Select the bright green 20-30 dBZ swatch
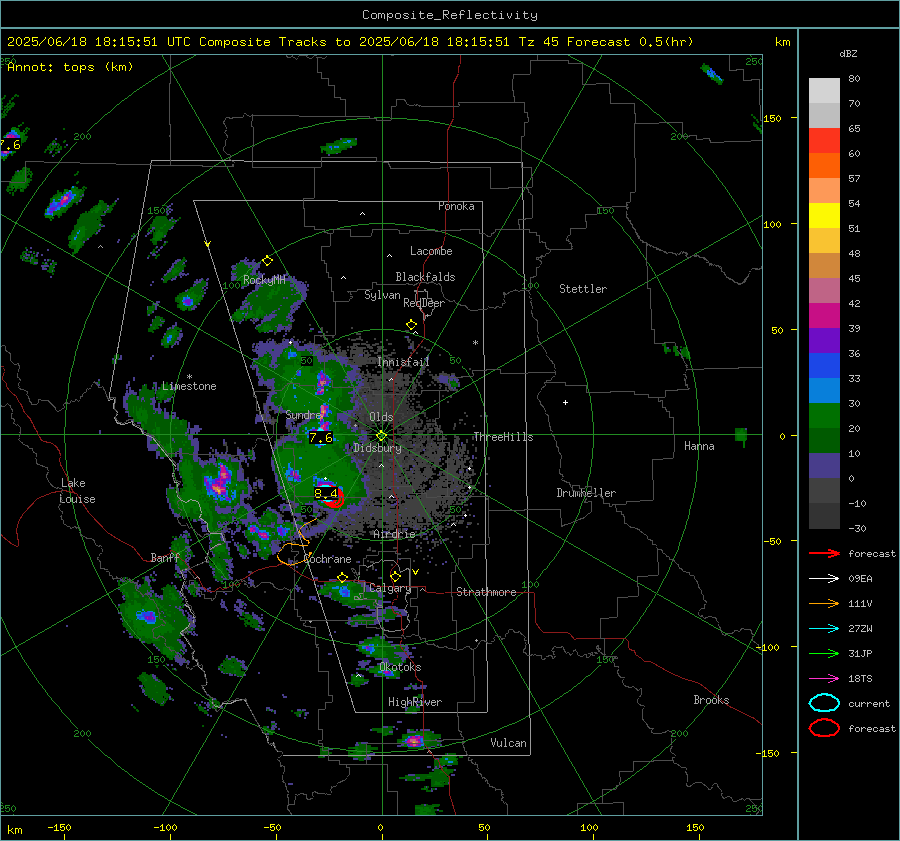This screenshot has height=841, width=900. [x=824, y=415]
